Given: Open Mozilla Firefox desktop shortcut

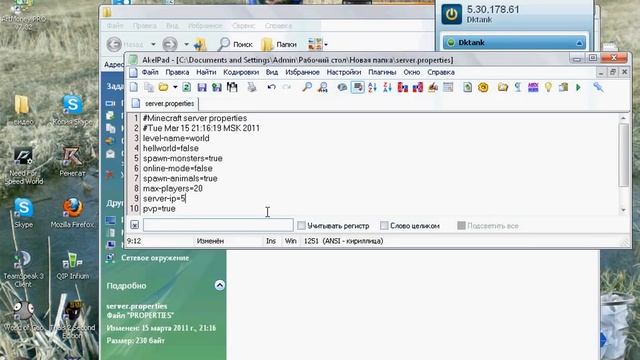Looking at the screenshot, I should pos(72,213).
